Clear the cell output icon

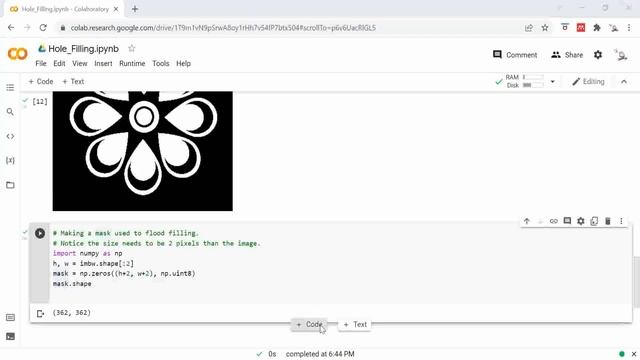pos(40,313)
